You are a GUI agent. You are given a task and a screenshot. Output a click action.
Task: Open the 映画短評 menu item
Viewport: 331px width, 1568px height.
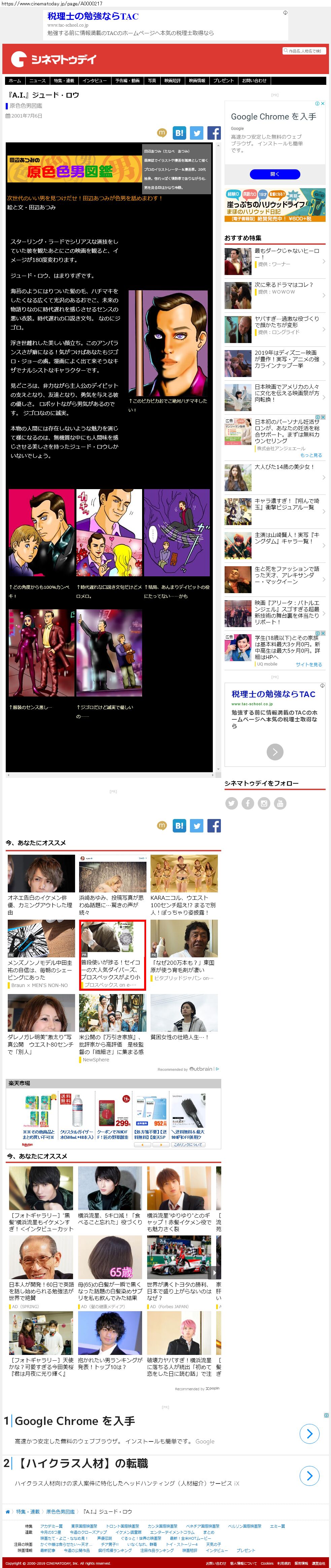(172, 80)
